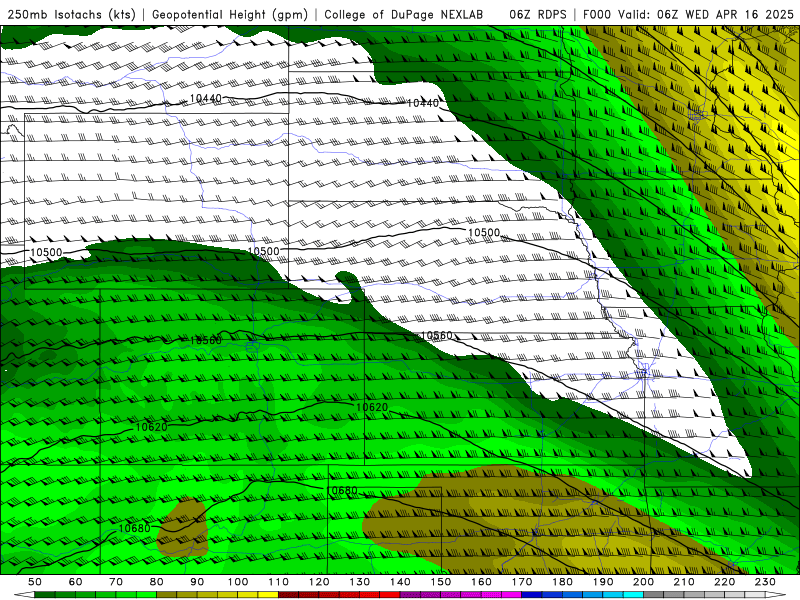Click the 'Geopotential Height (gpm)' header text
The width and height of the screenshot is (800, 600).
click(230, 15)
